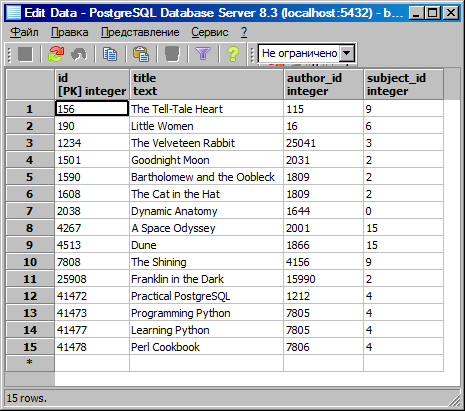This screenshot has height=411, width=465.
Task: Open the Правка menu
Action: (x=70, y=32)
